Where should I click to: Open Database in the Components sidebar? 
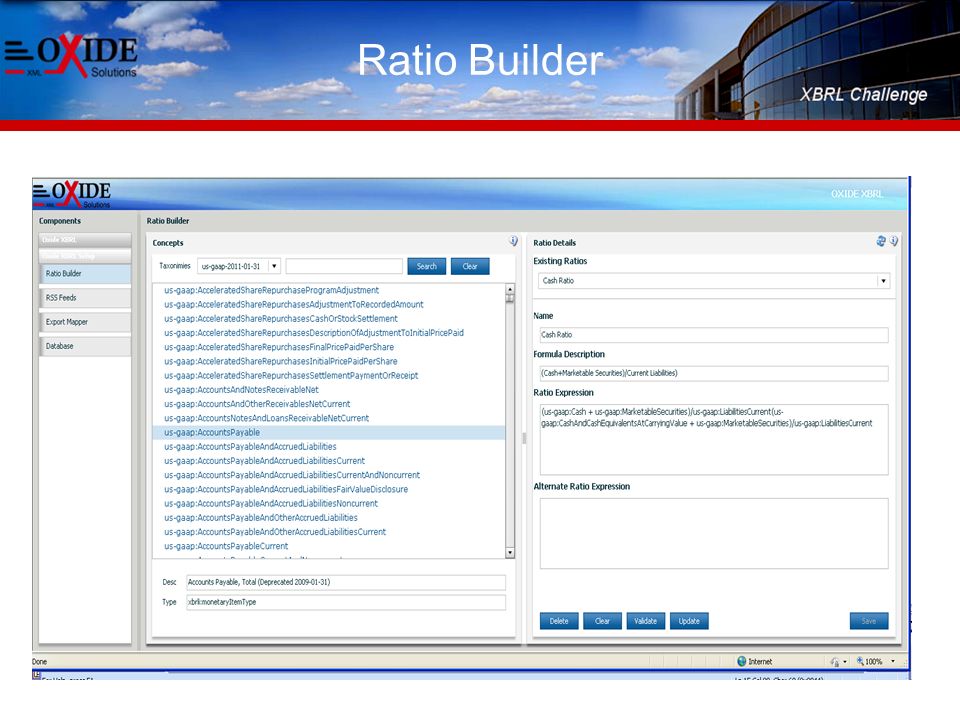pyautogui.click(x=85, y=346)
